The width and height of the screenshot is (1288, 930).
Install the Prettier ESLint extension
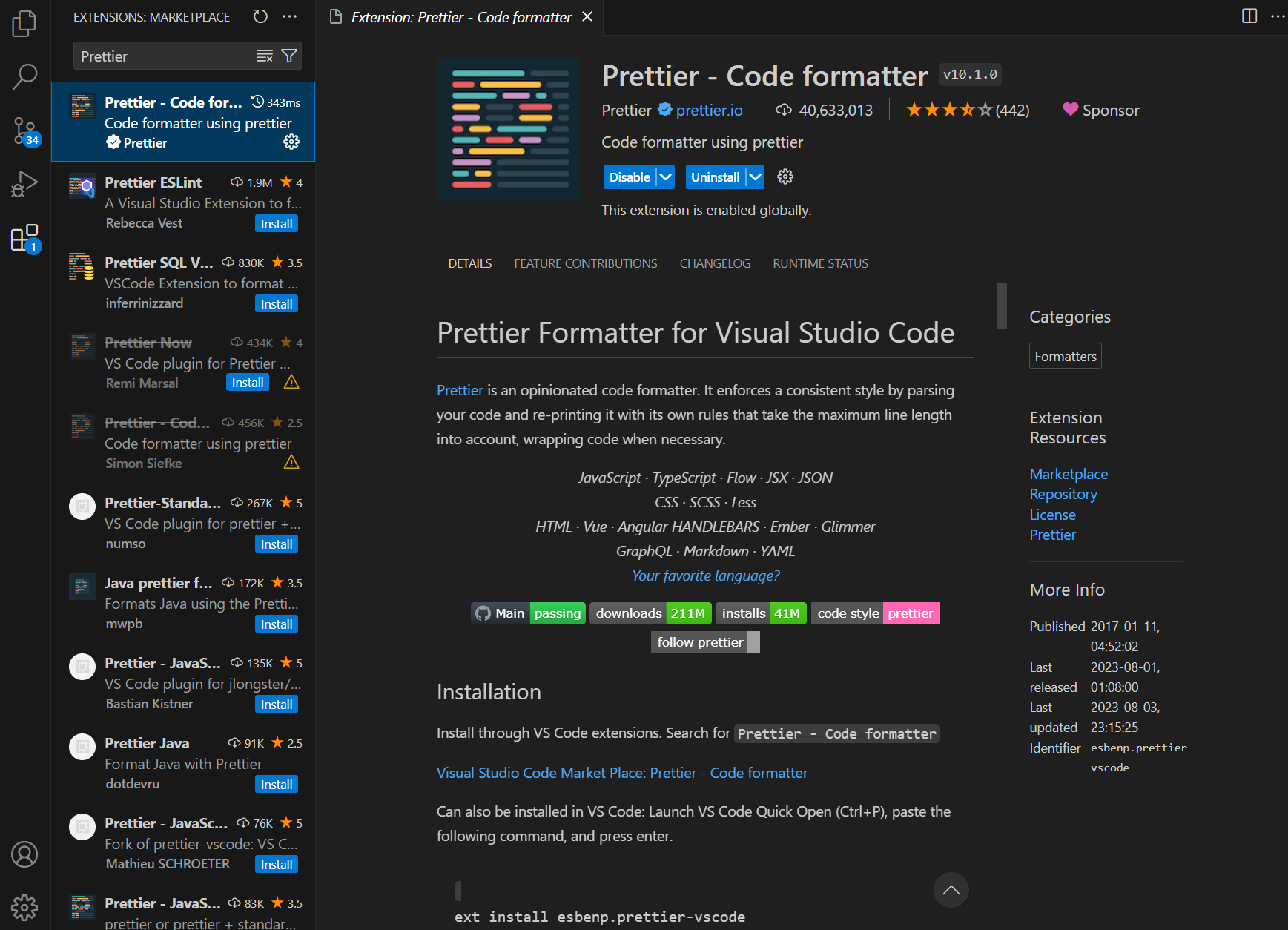point(277,224)
